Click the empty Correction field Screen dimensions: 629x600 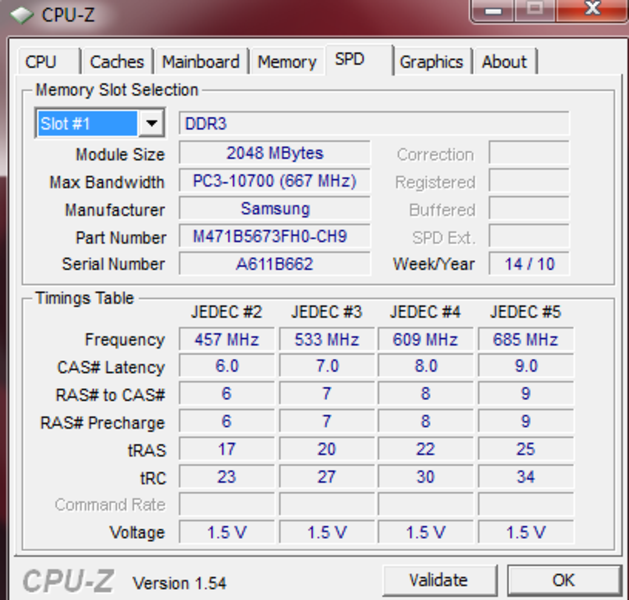(x=529, y=153)
